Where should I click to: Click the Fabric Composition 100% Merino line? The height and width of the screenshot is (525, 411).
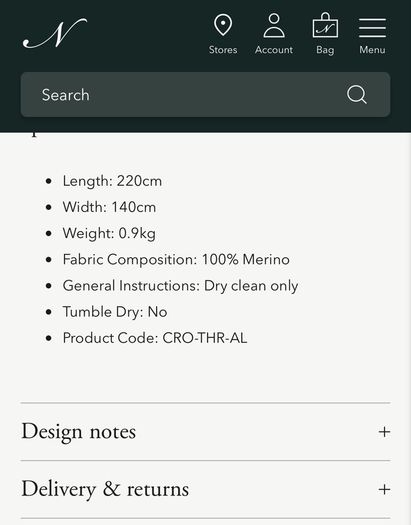tap(176, 259)
